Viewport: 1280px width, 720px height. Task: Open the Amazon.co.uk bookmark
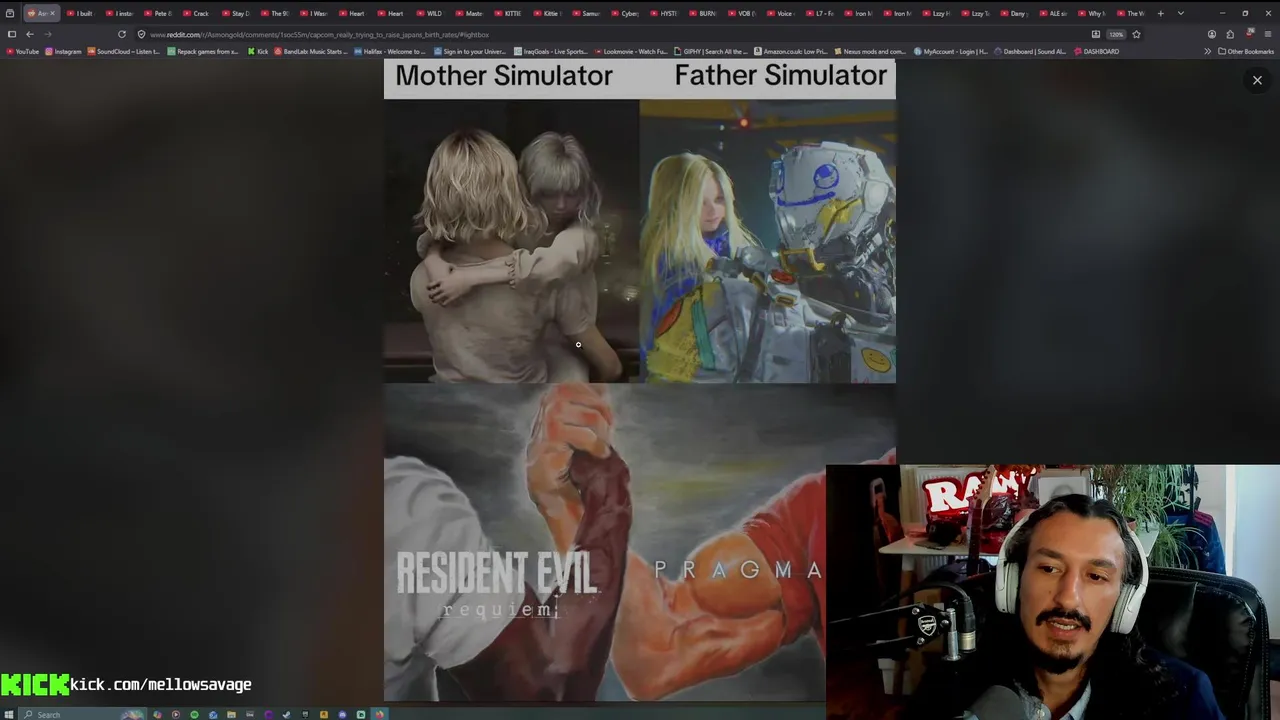790,51
